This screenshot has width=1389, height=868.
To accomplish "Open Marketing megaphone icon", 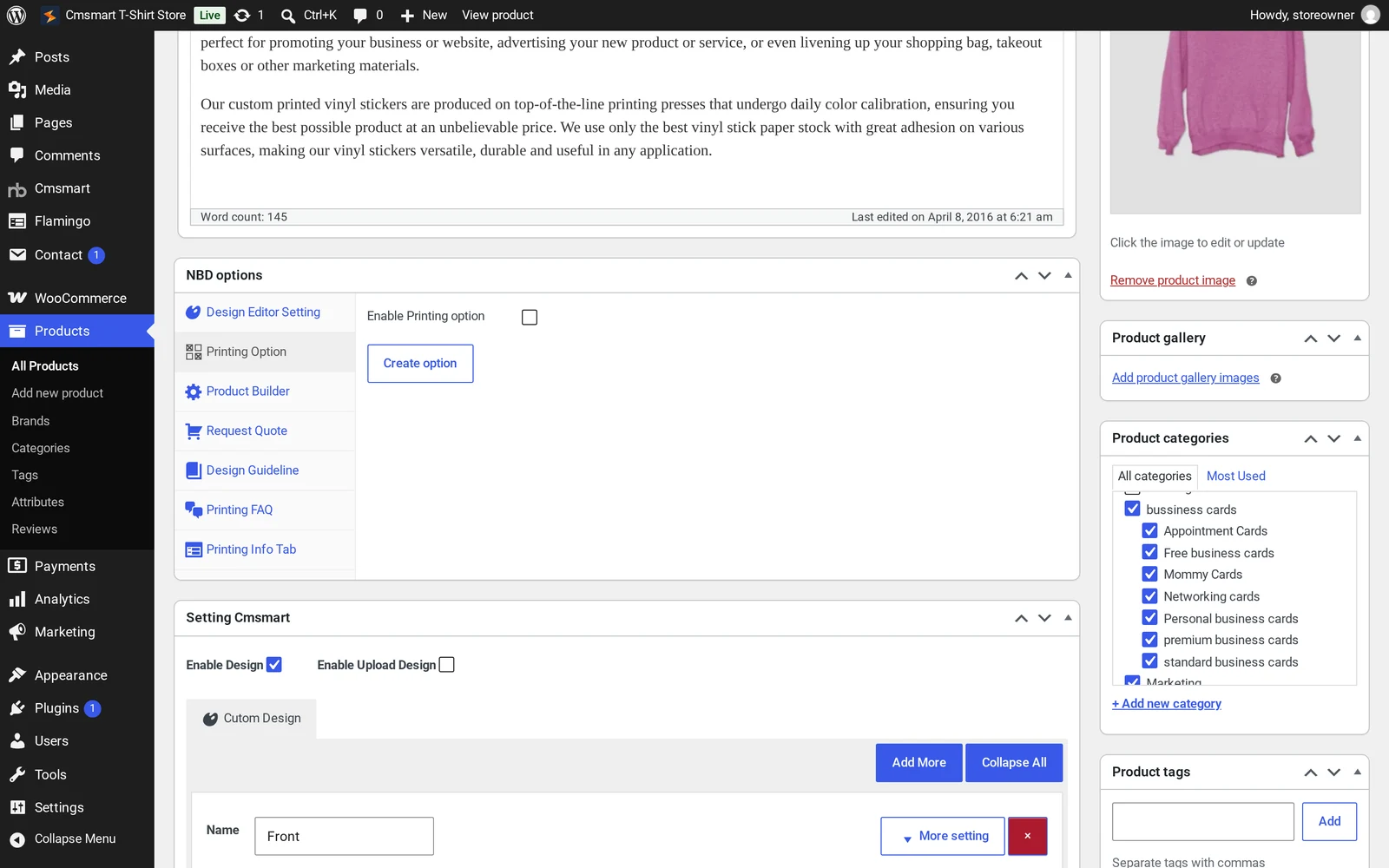I will (17, 632).
